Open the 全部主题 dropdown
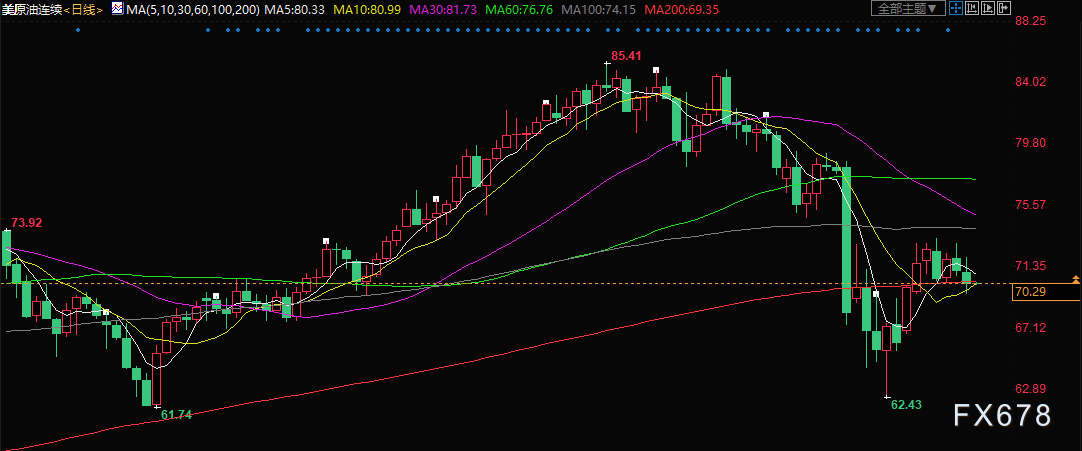Screen dimensions: 1082x451 click(908, 8)
